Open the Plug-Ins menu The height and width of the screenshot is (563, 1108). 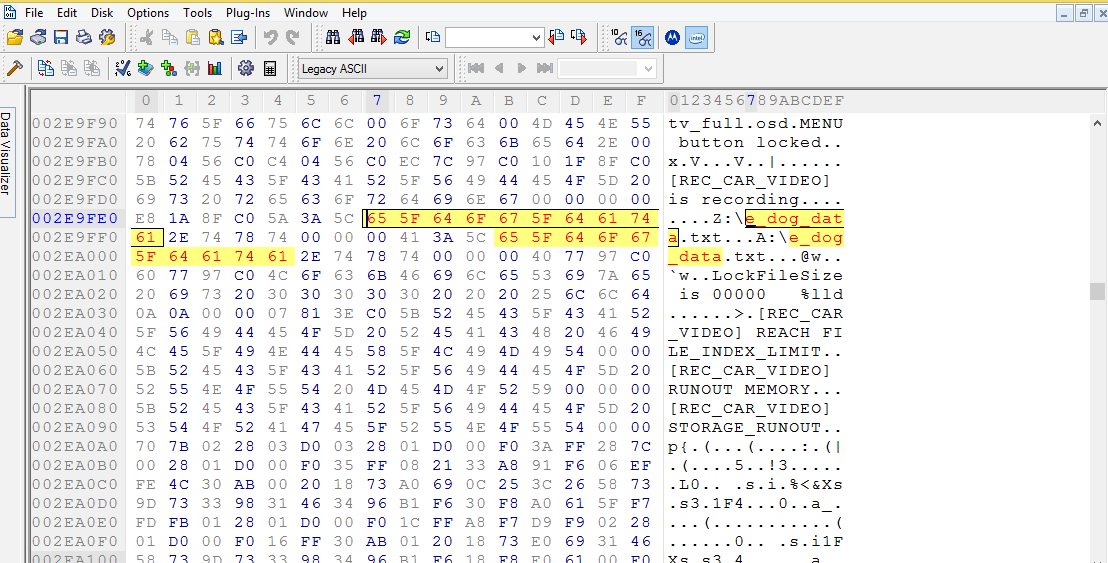247,13
